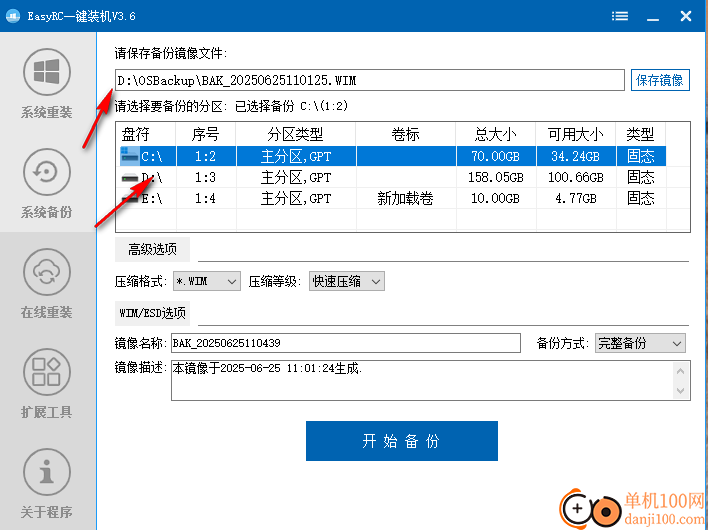This screenshot has height=530, width=708.
Task: Open the title bar menu list icon
Action: coord(620,16)
